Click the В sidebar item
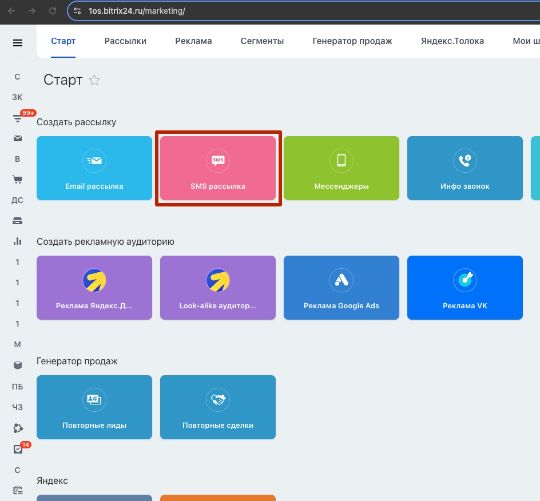The height and width of the screenshot is (501, 540). [x=18, y=159]
